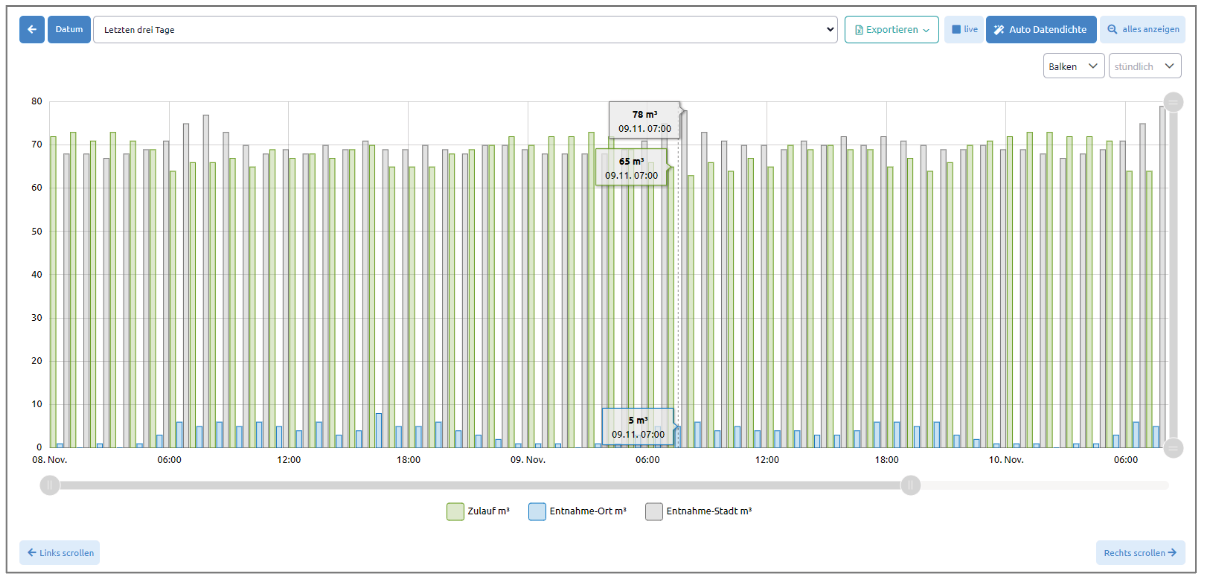The height and width of the screenshot is (582, 1208).
Task: Click the magic wand icon in Auto Datendichte
Action: 999,30
